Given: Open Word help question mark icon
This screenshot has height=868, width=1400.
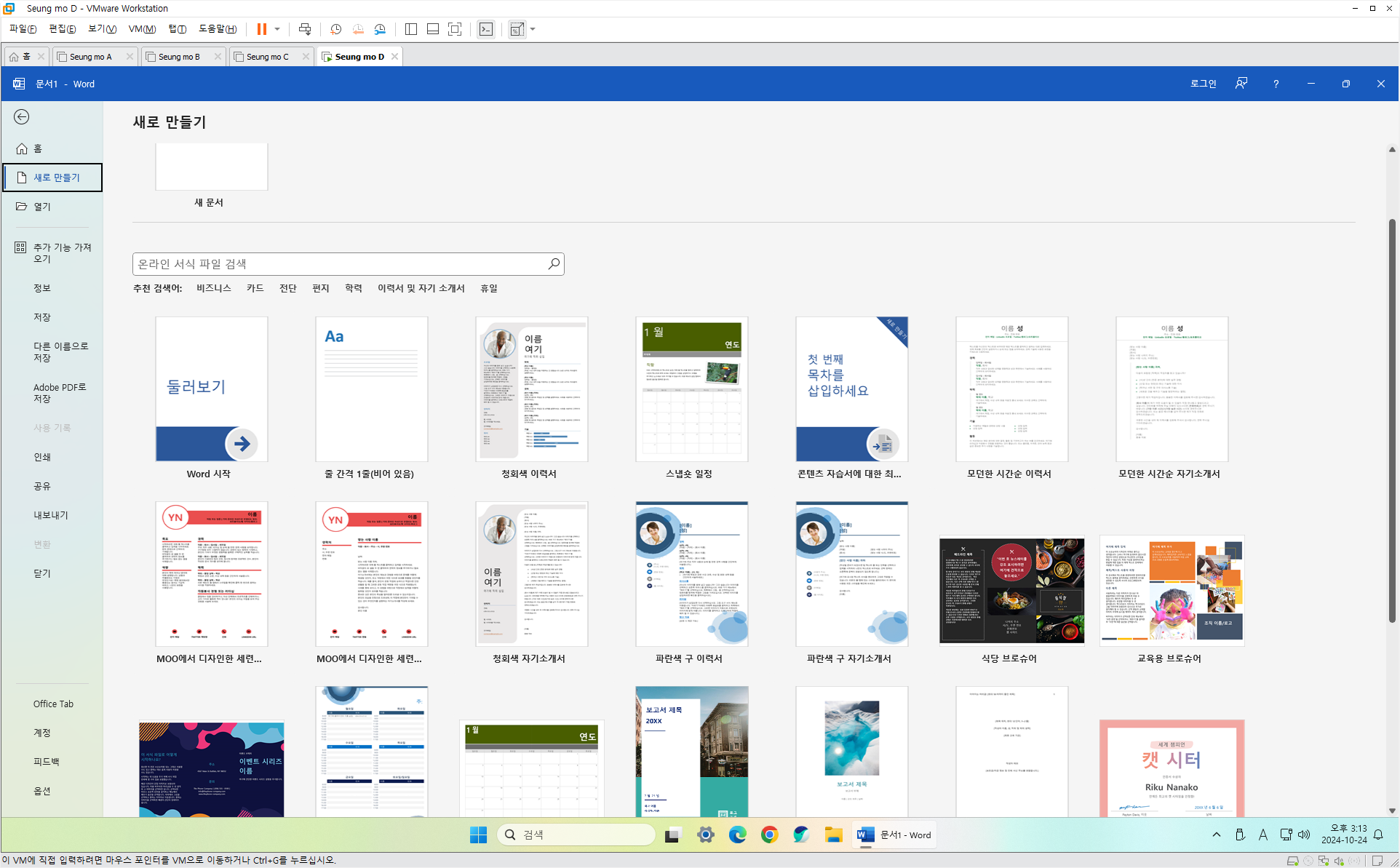Looking at the screenshot, I should pyautogui.click(x=1276, y=84).
